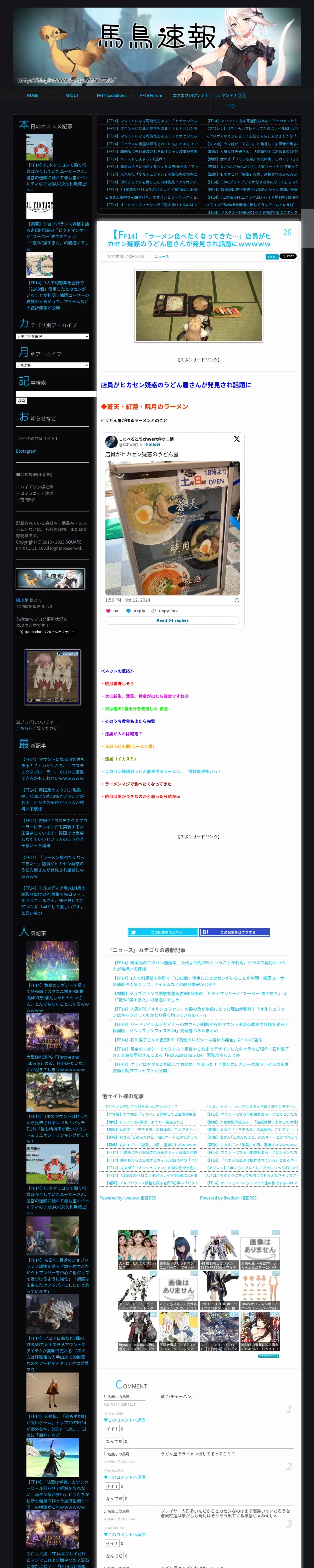Open the 月を選択 monthly archive dropdown

point(52,365)
